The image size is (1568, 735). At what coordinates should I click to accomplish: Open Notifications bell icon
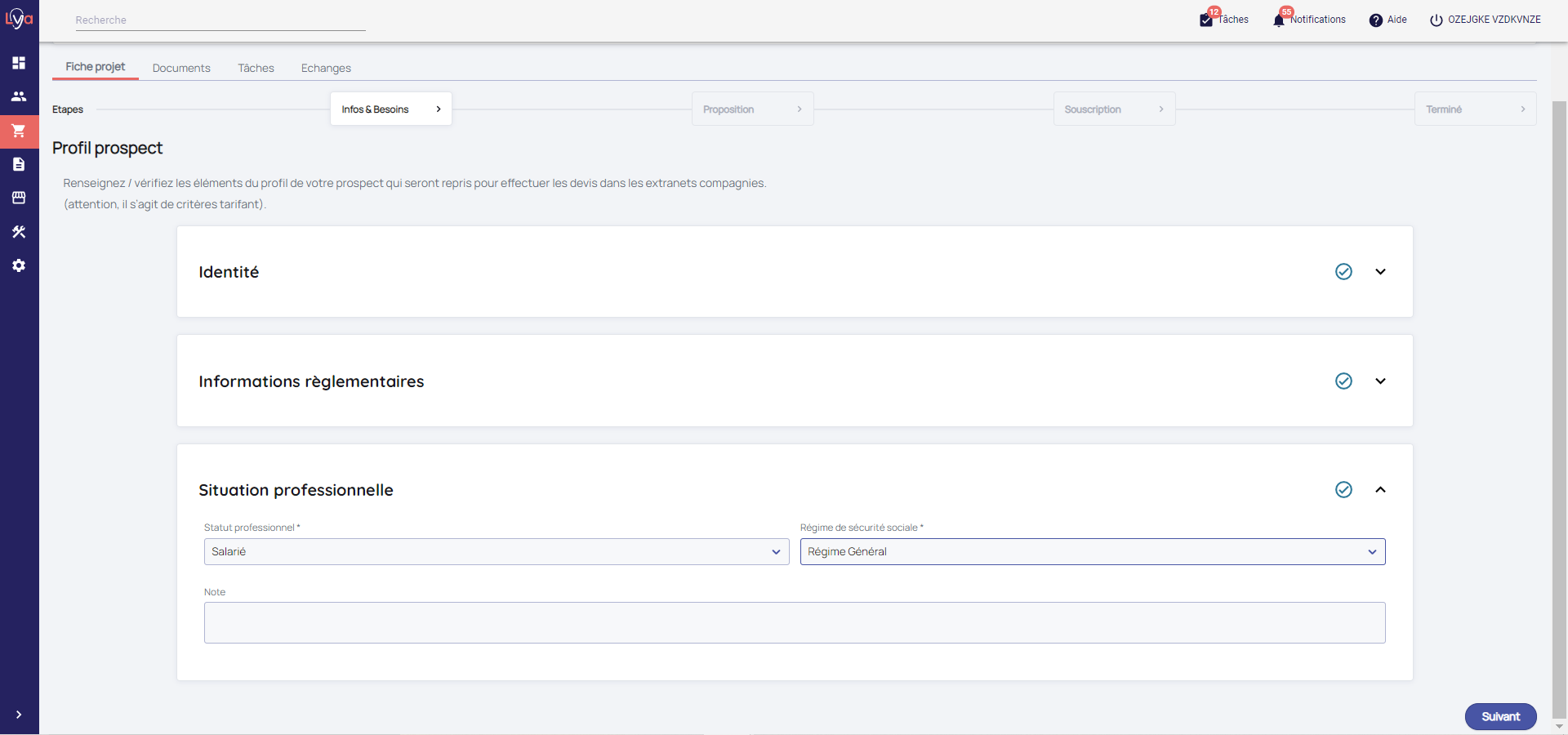tap(1279, 20)
